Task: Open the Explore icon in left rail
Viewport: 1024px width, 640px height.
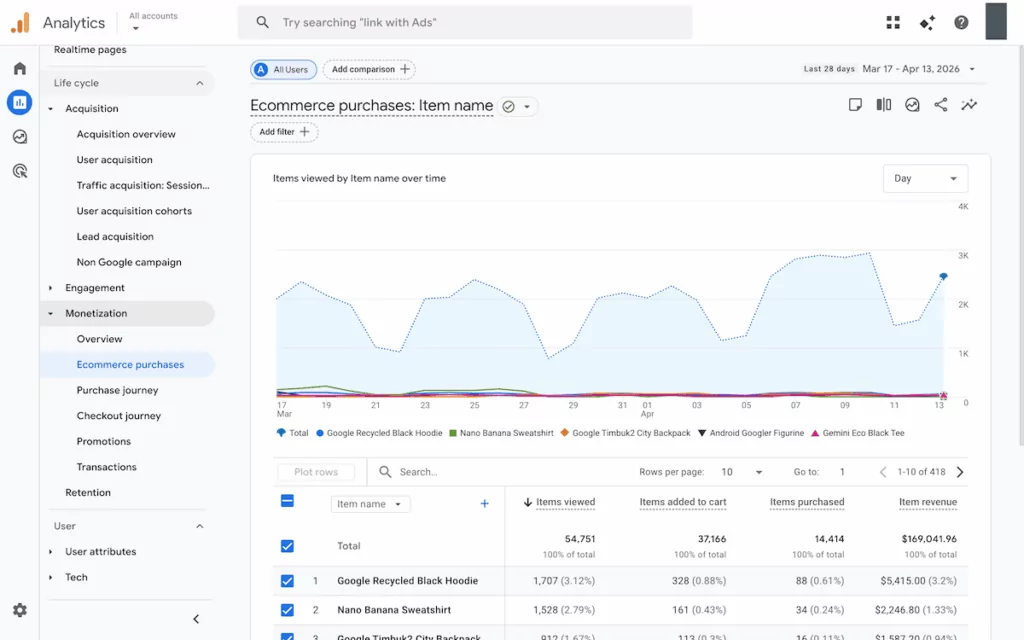Action: click(x=20, y=136)
